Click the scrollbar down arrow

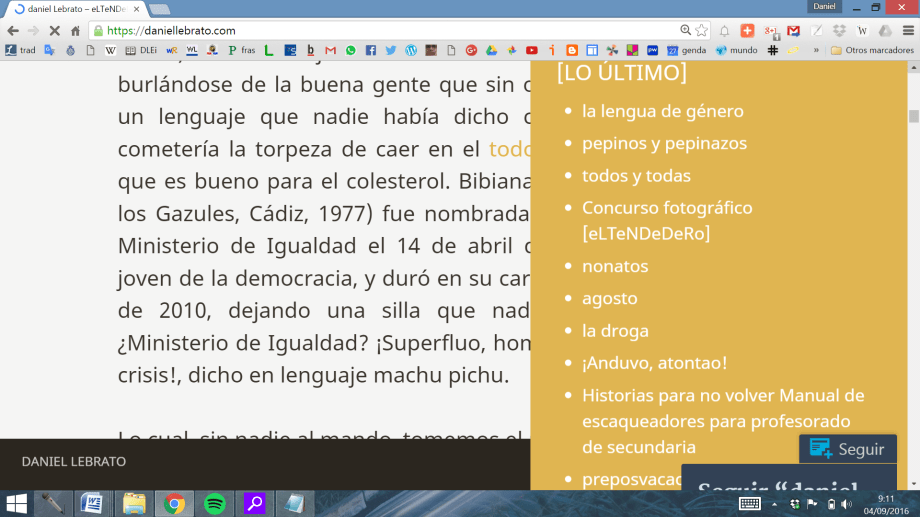914,484
